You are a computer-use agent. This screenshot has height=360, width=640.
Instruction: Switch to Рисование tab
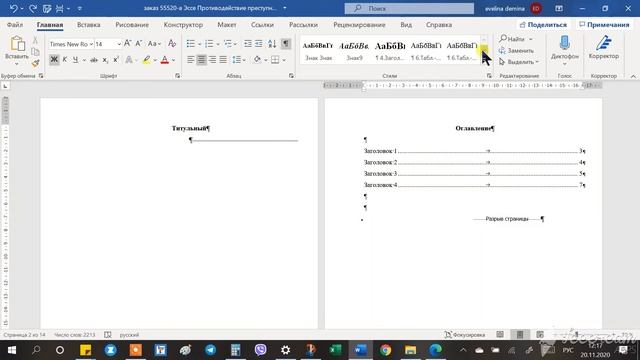tap(132, 25)
